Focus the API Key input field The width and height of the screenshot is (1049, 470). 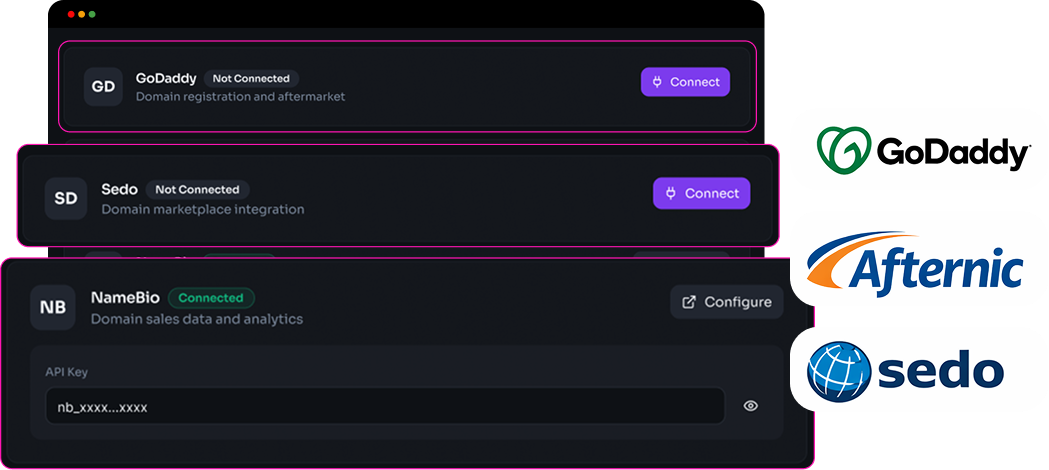(385, 406)
